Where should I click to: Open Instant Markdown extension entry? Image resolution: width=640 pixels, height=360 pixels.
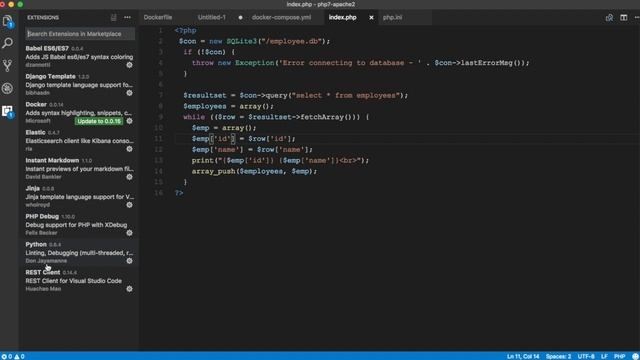[79, 169]
